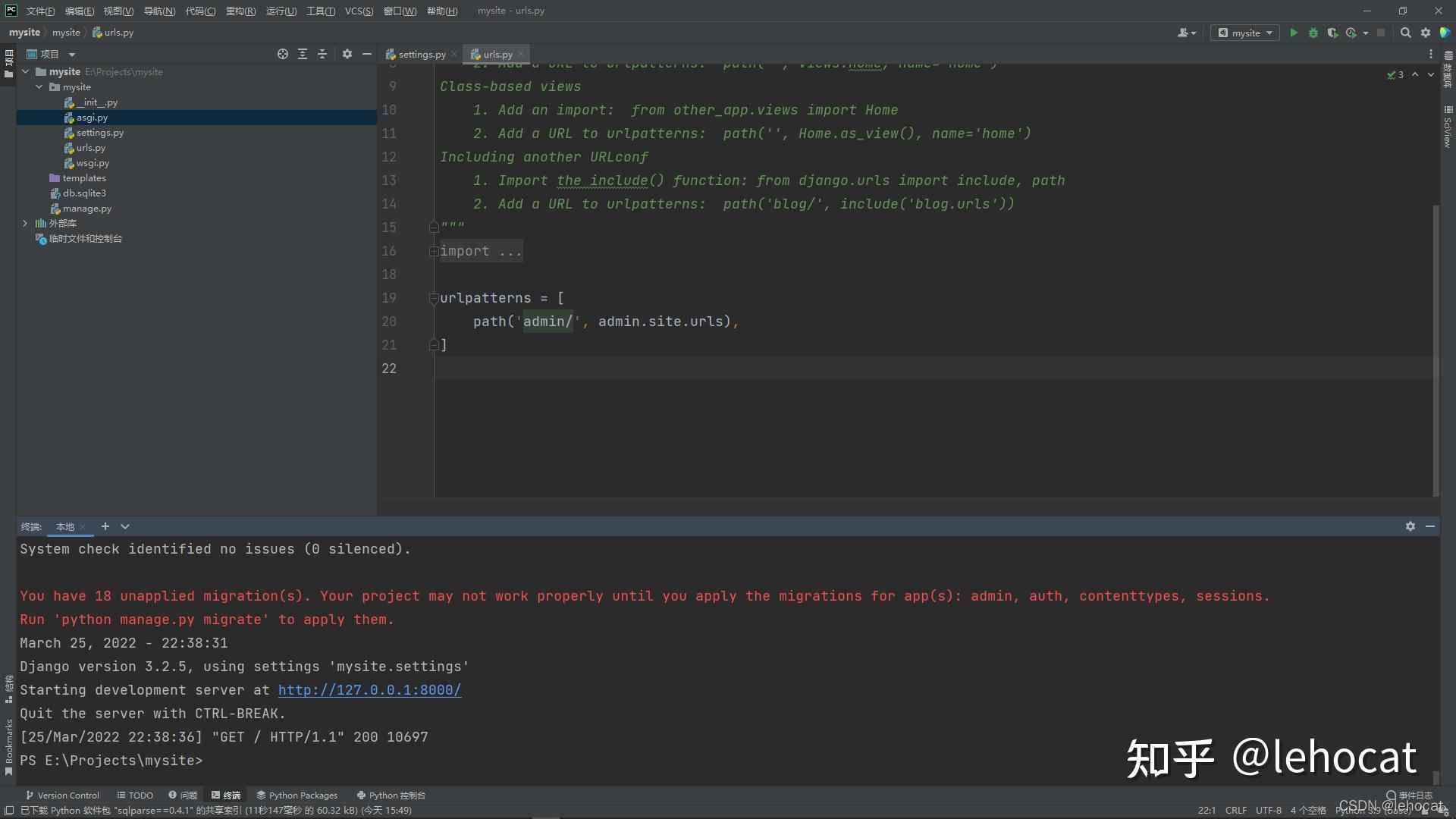Open IDE Settings via gear icon
Screen dimensions: 1456x819
(1426, 33)
